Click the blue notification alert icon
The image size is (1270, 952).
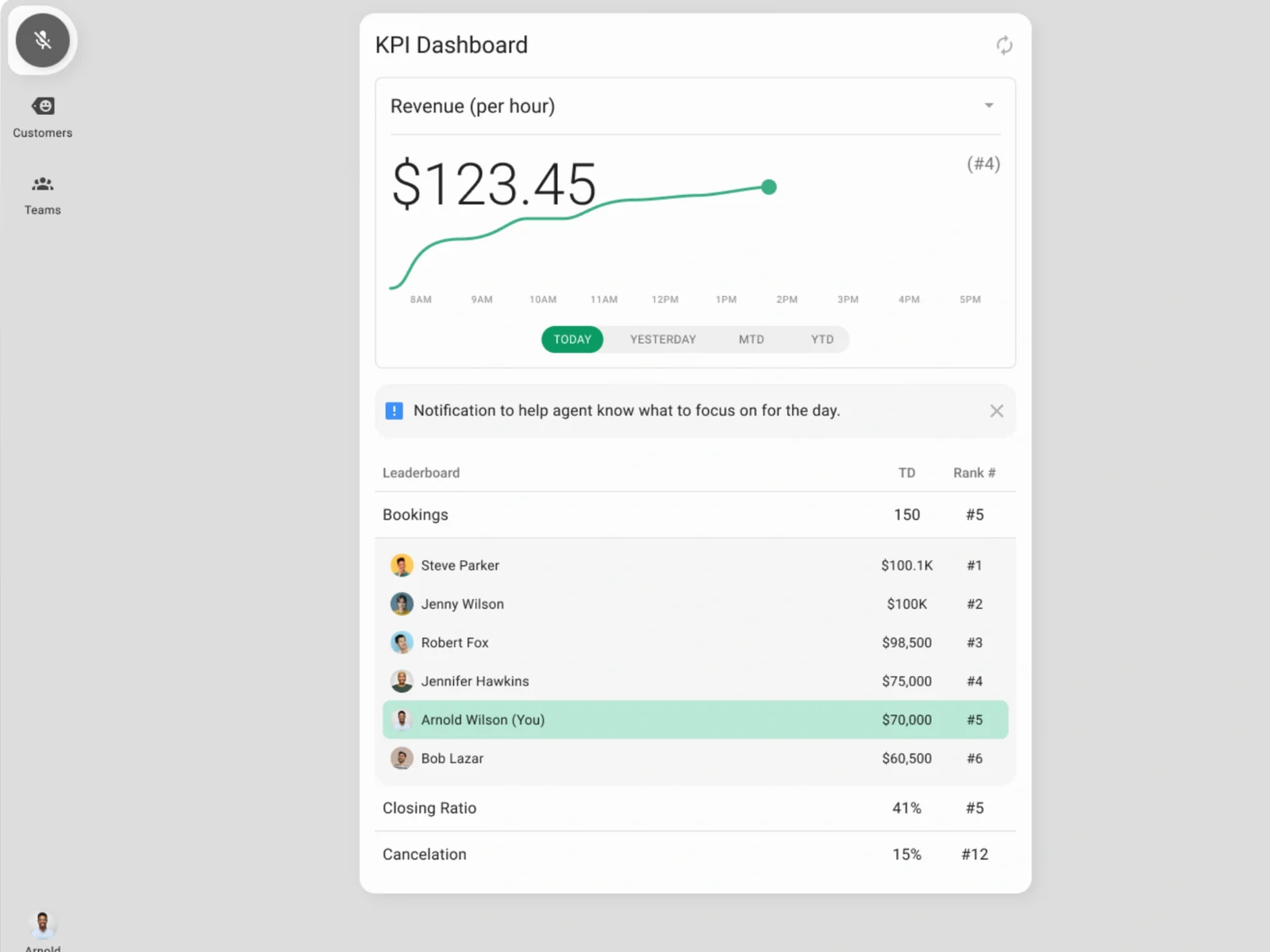394,411
